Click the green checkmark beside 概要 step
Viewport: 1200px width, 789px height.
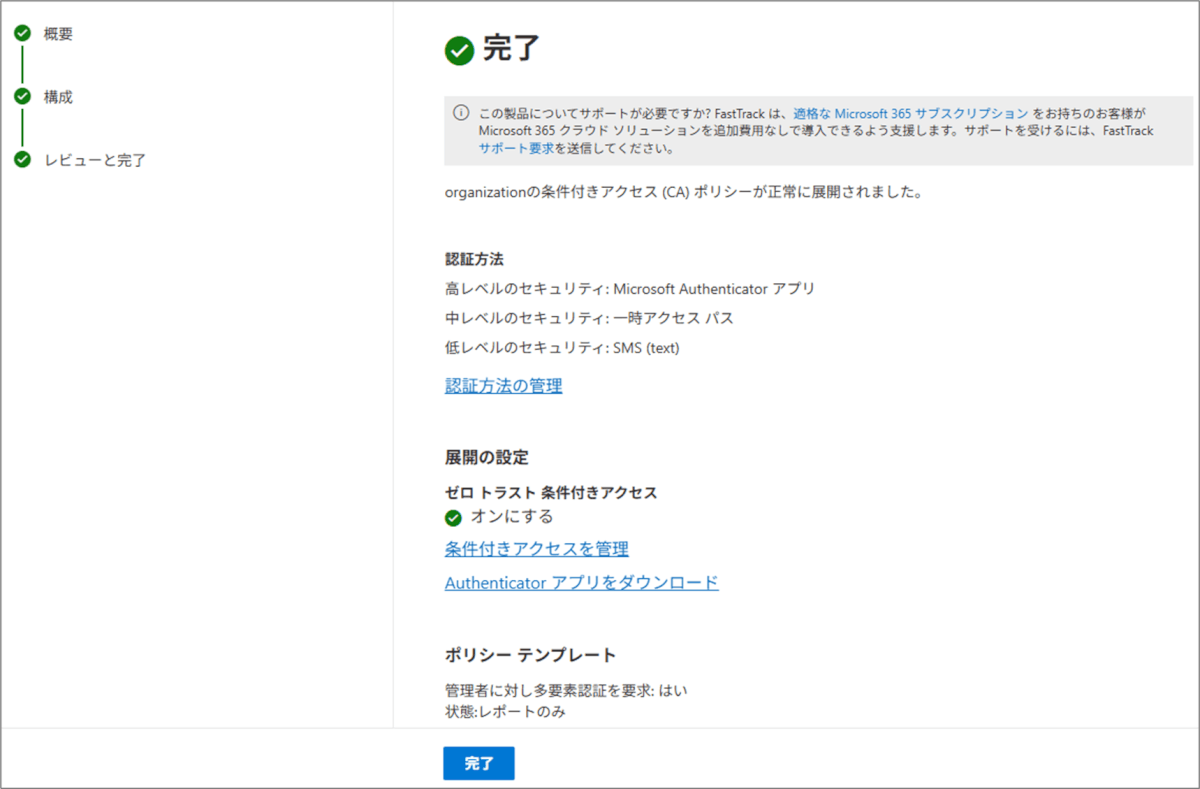coord(22,33)
